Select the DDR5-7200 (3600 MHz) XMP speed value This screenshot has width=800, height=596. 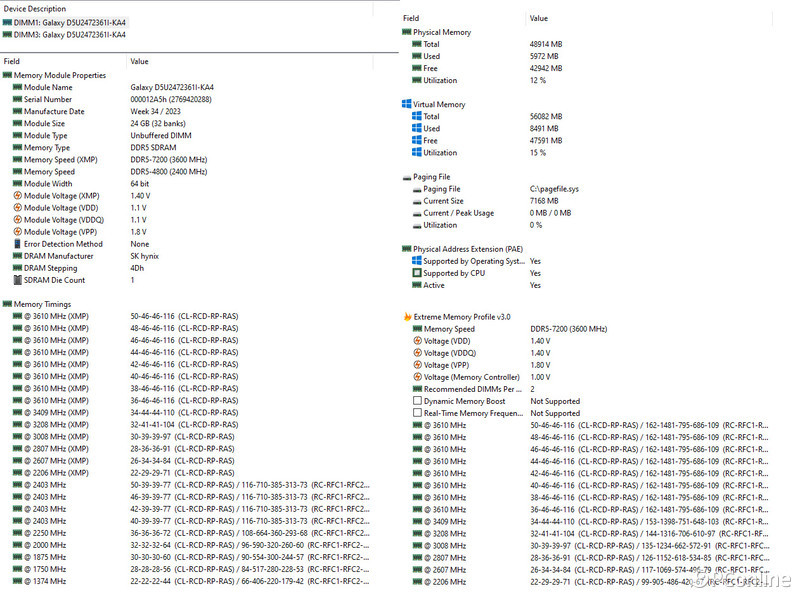pos(569,329)
